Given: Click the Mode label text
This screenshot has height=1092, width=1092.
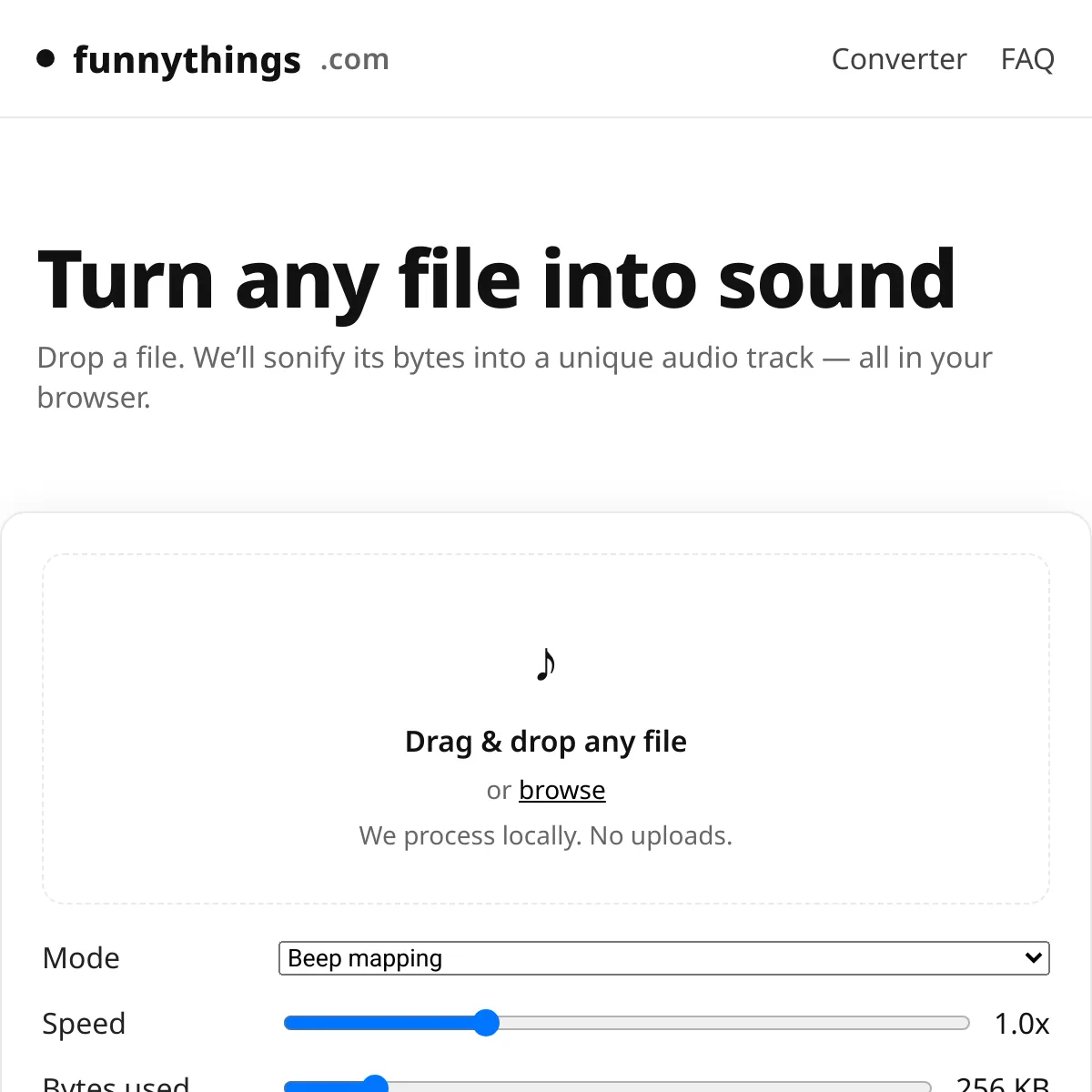Looking at the screenshot, I should [x=80, y=957].
